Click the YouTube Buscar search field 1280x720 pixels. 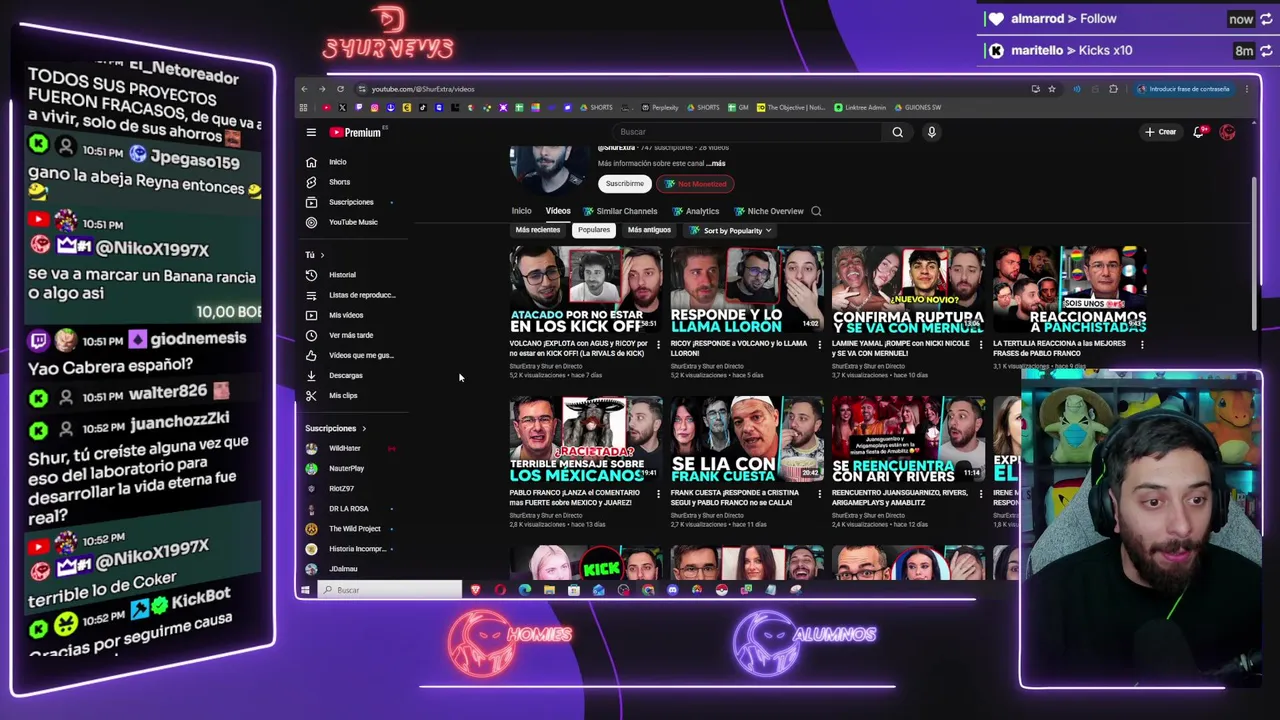tap(745, 132)
